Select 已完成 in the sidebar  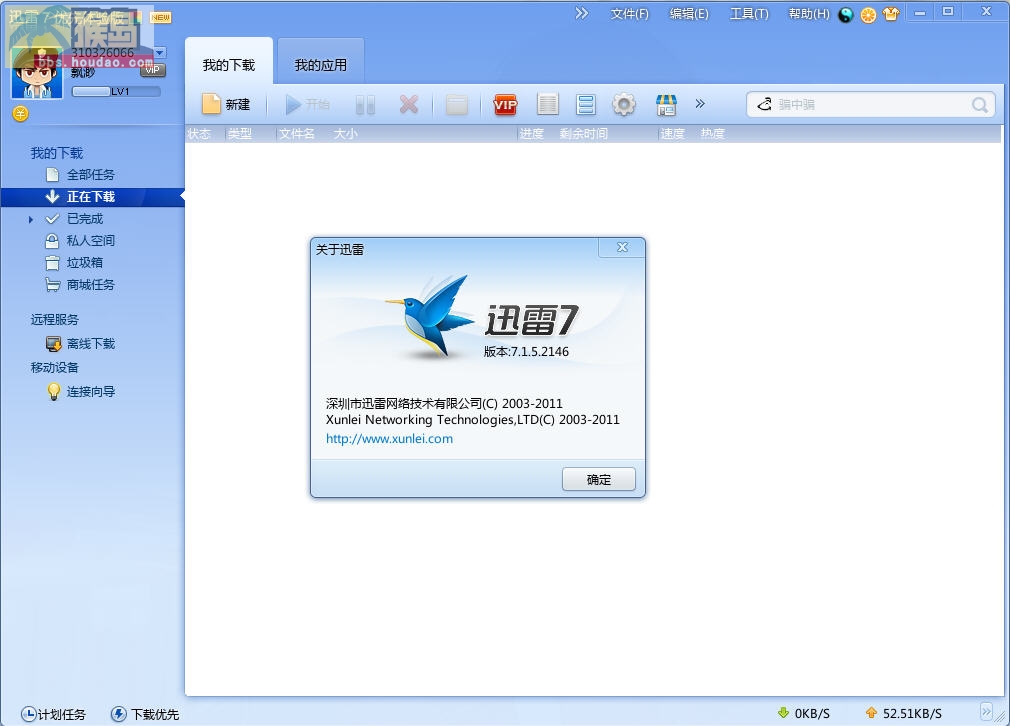click(x=85, y=219)
